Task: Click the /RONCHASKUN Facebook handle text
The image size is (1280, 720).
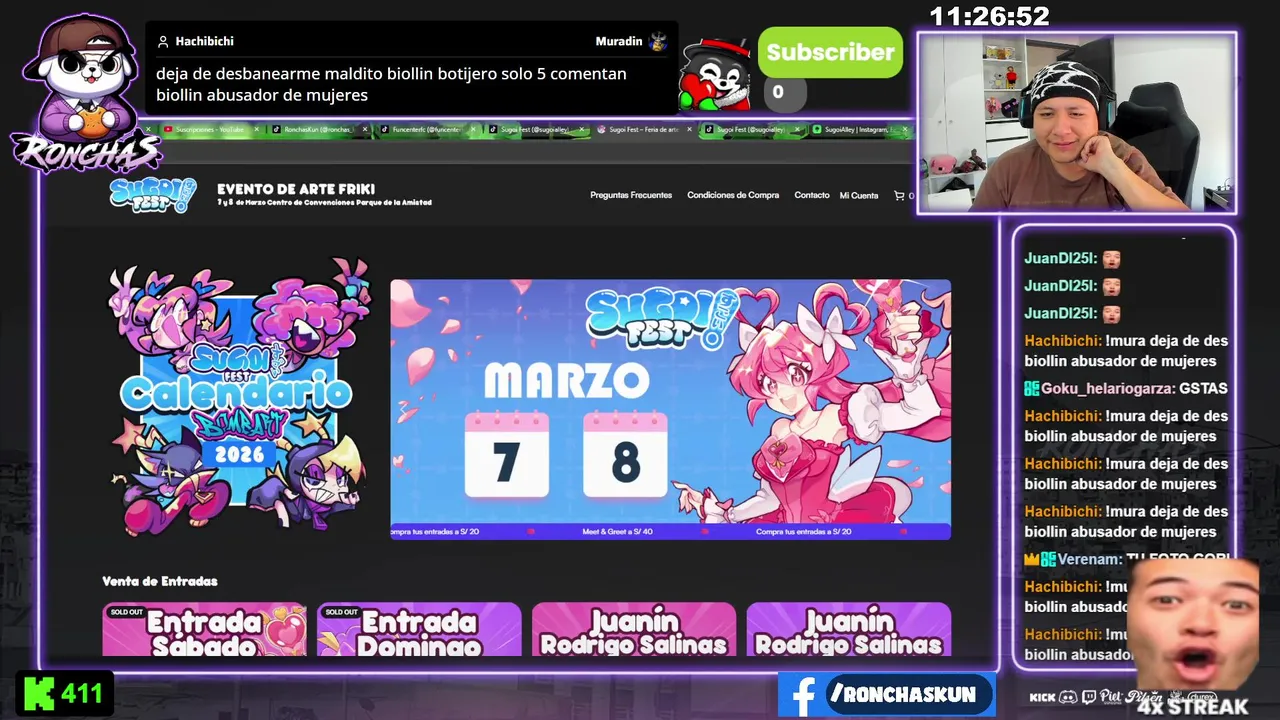Action: pos(906,695)
